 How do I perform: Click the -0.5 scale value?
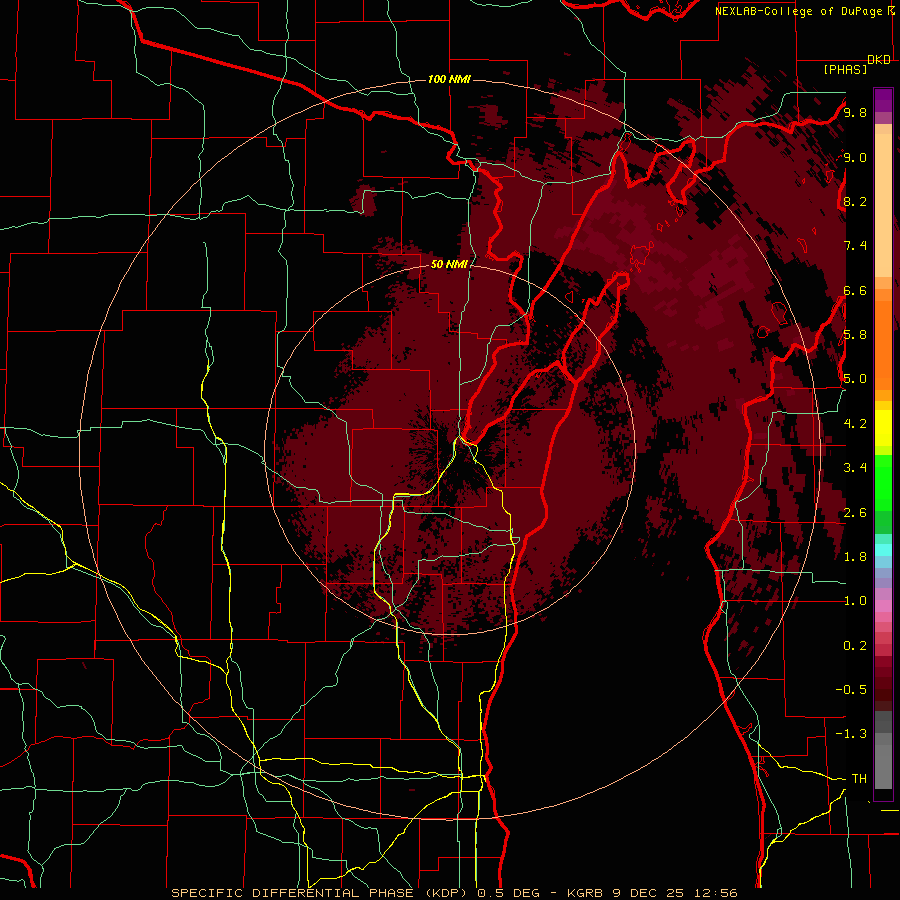[x=851, y=690]
